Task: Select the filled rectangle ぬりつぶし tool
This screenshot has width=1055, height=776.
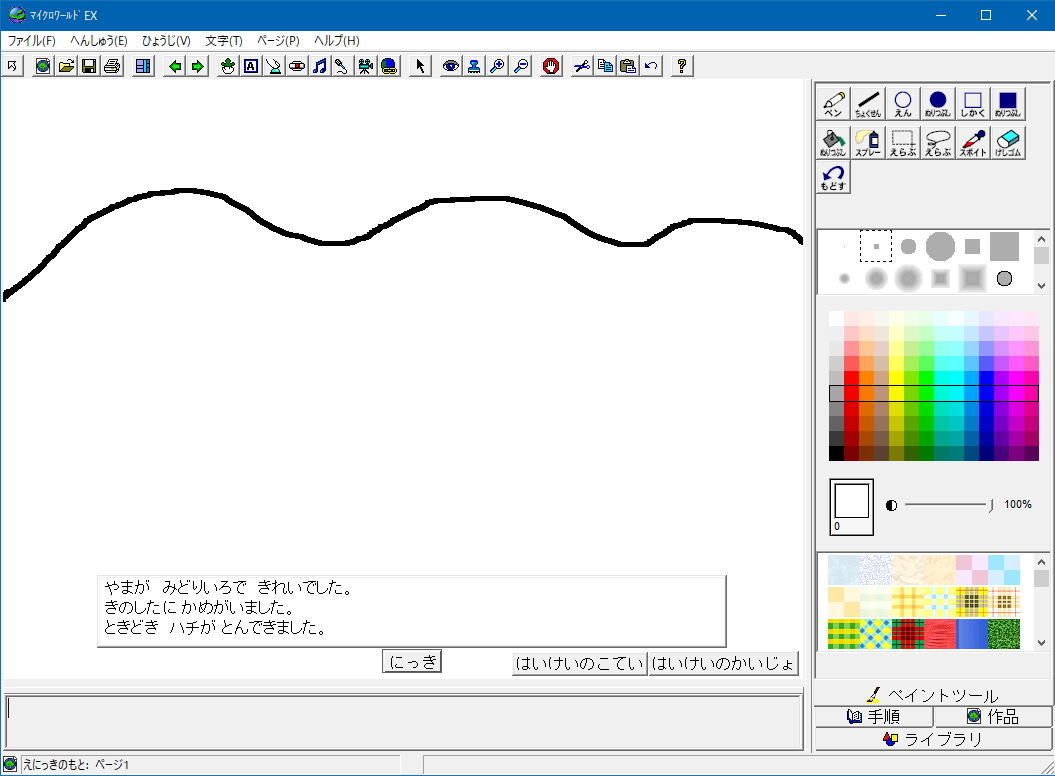Action: (1008, 103)
